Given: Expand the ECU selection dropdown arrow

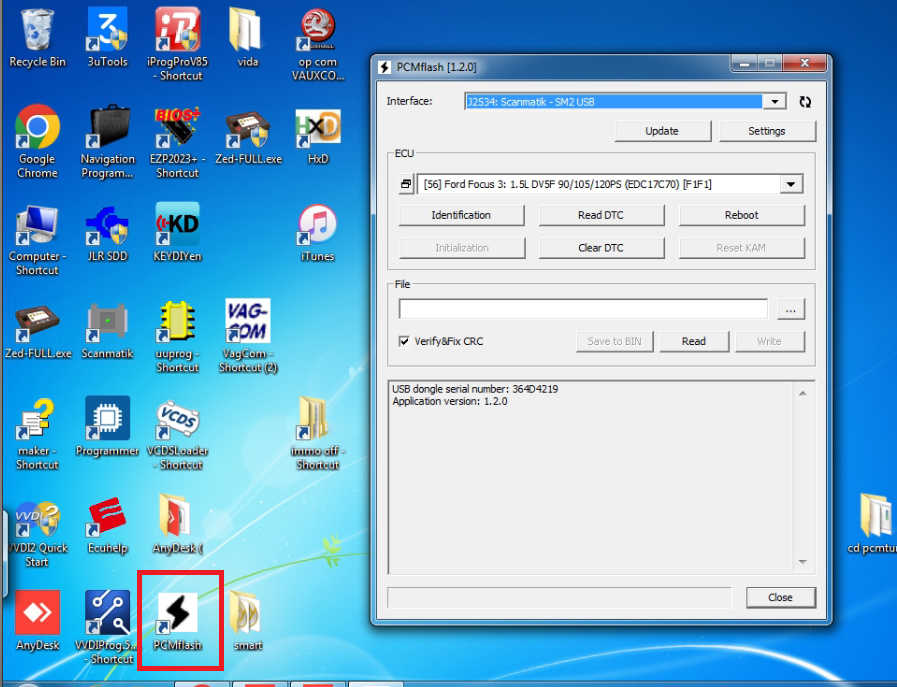Looking at the screenshot, I should (791, 184).
